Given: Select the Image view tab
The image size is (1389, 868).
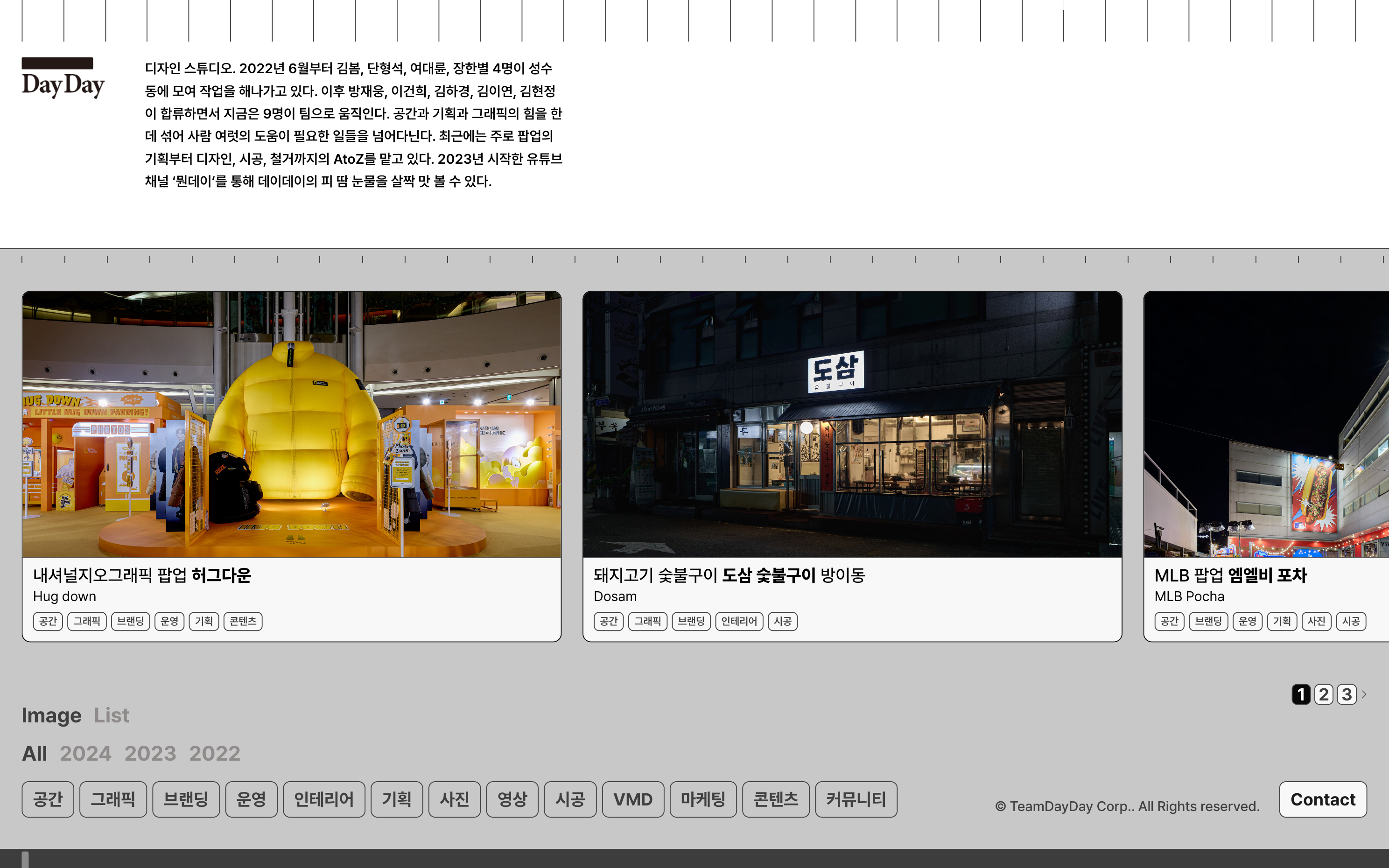Looking at the screenshot, I should click(51, 715).
